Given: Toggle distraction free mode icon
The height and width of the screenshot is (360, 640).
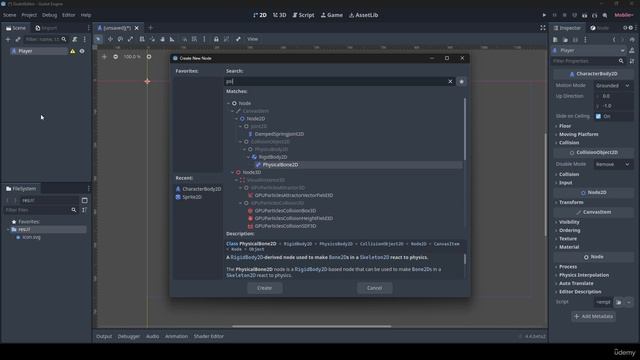Looking at the screenshot, I should pyautogui.click(x=543, y=28).
